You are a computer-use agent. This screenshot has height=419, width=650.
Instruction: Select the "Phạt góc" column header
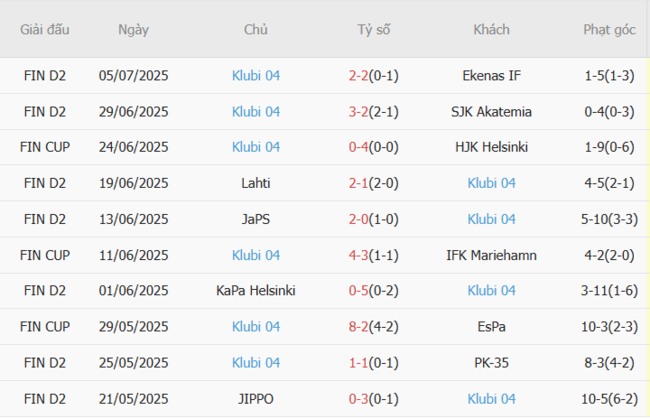(609, 30)
